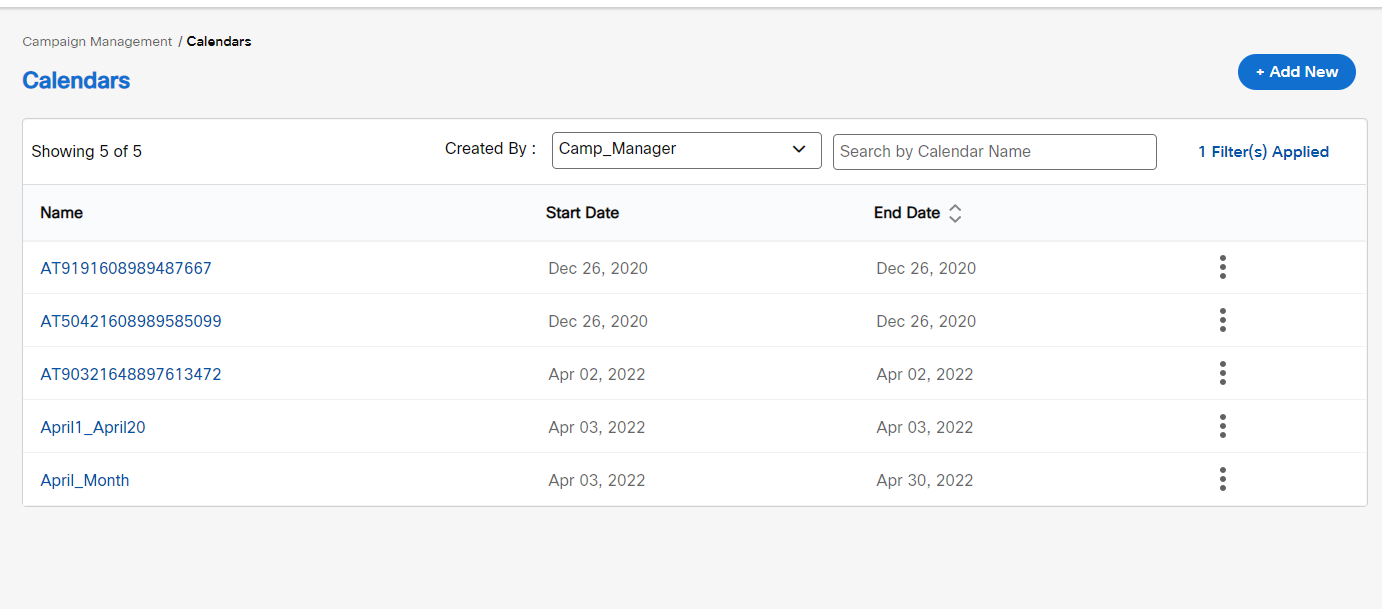The height and width of the screenshot is (609, 1385).
Task: Click the Add New button
Action: point(1296,71)
